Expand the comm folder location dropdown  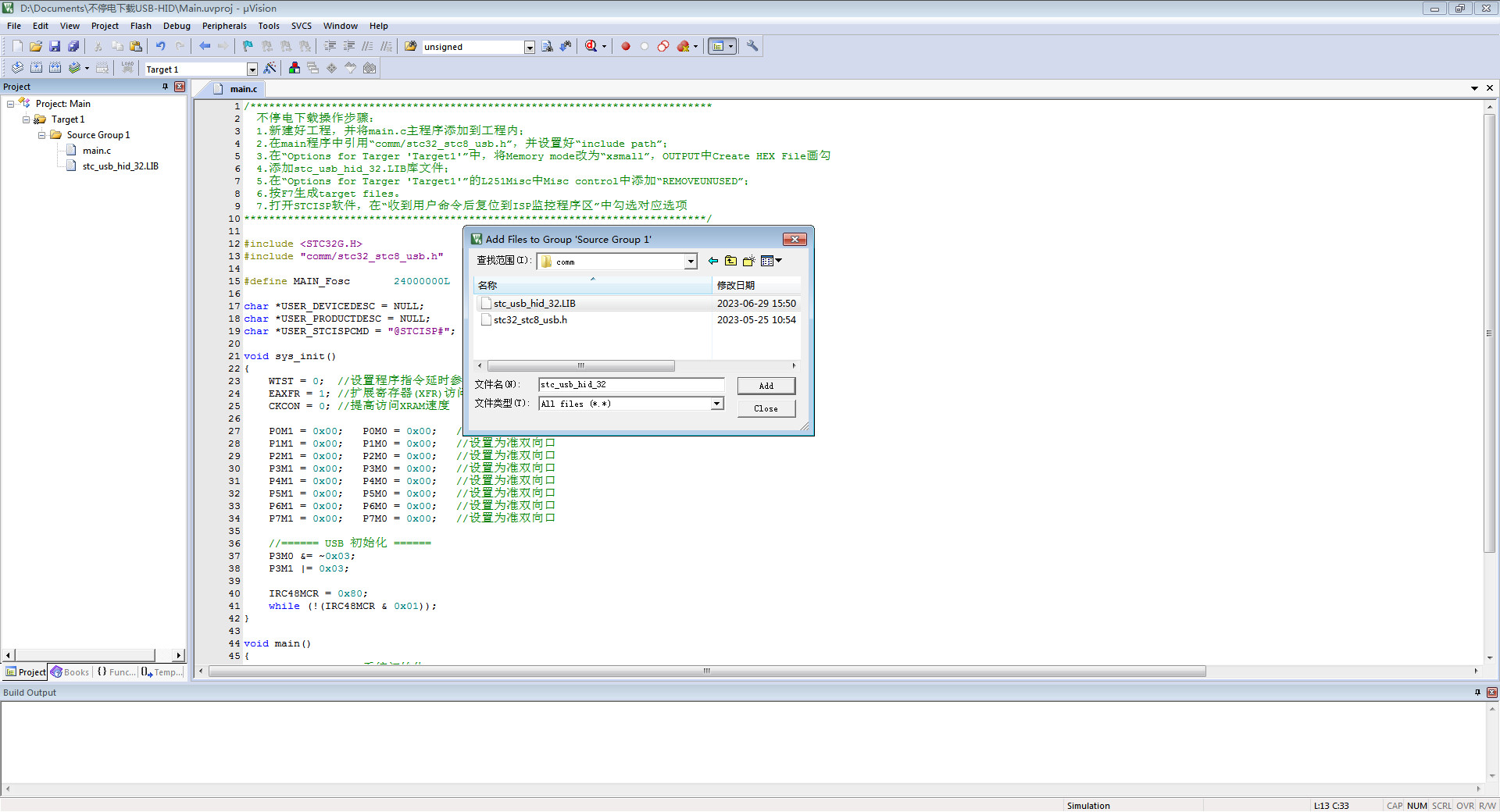click(691, 262)
